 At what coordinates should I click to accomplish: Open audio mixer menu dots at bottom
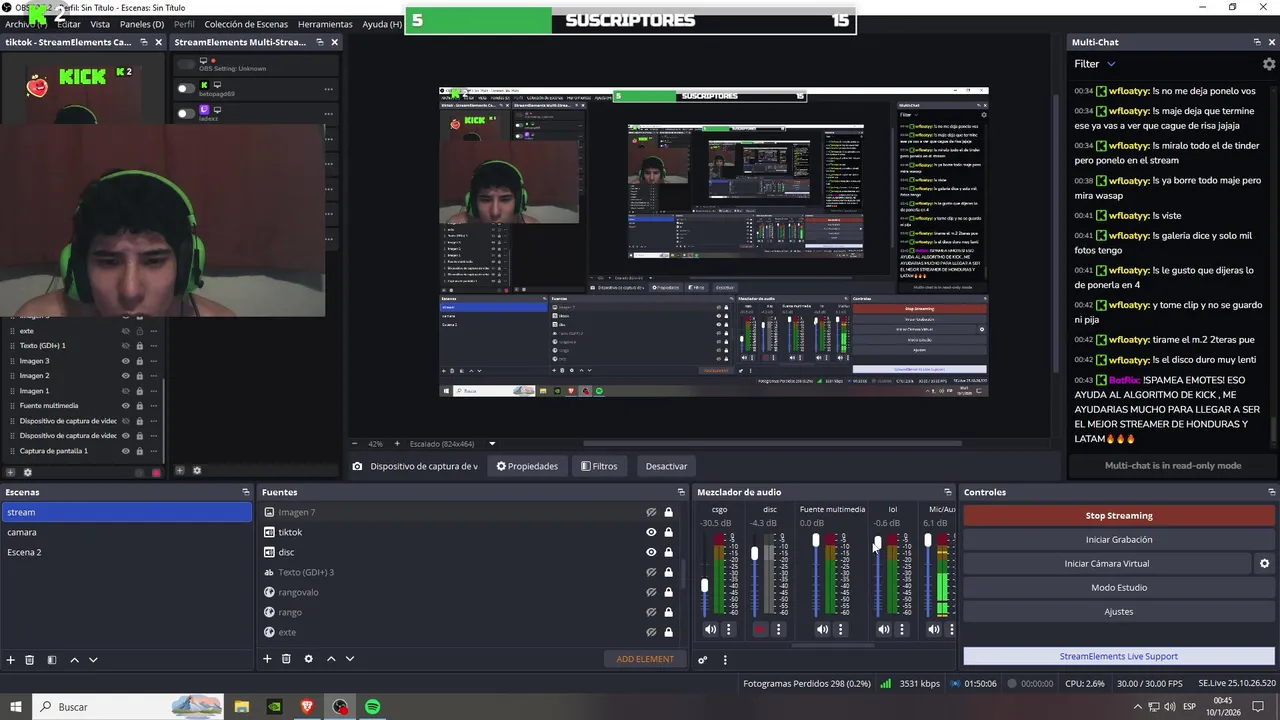coord(725,660)
